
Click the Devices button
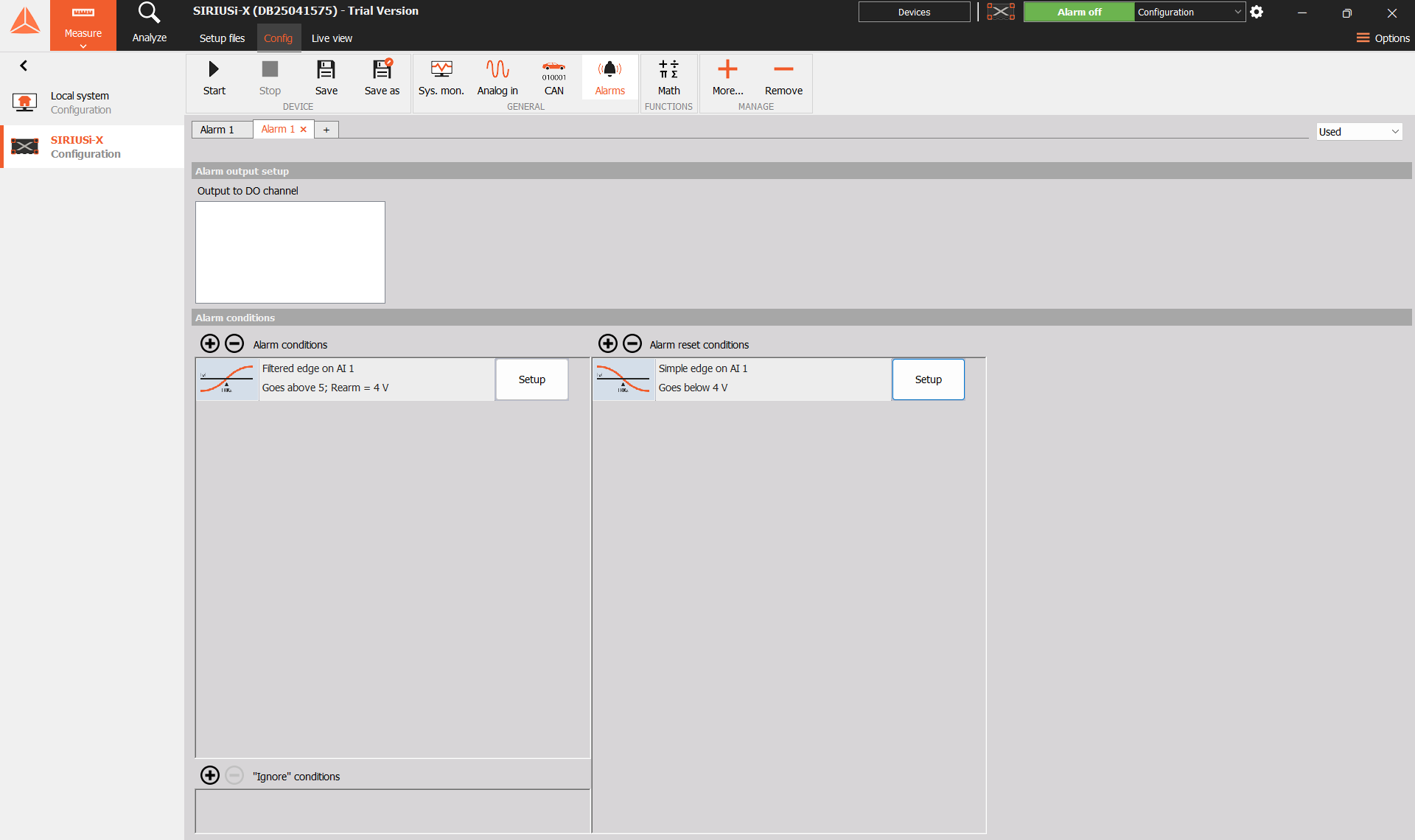pyautogui.click(x=914, y=12)
